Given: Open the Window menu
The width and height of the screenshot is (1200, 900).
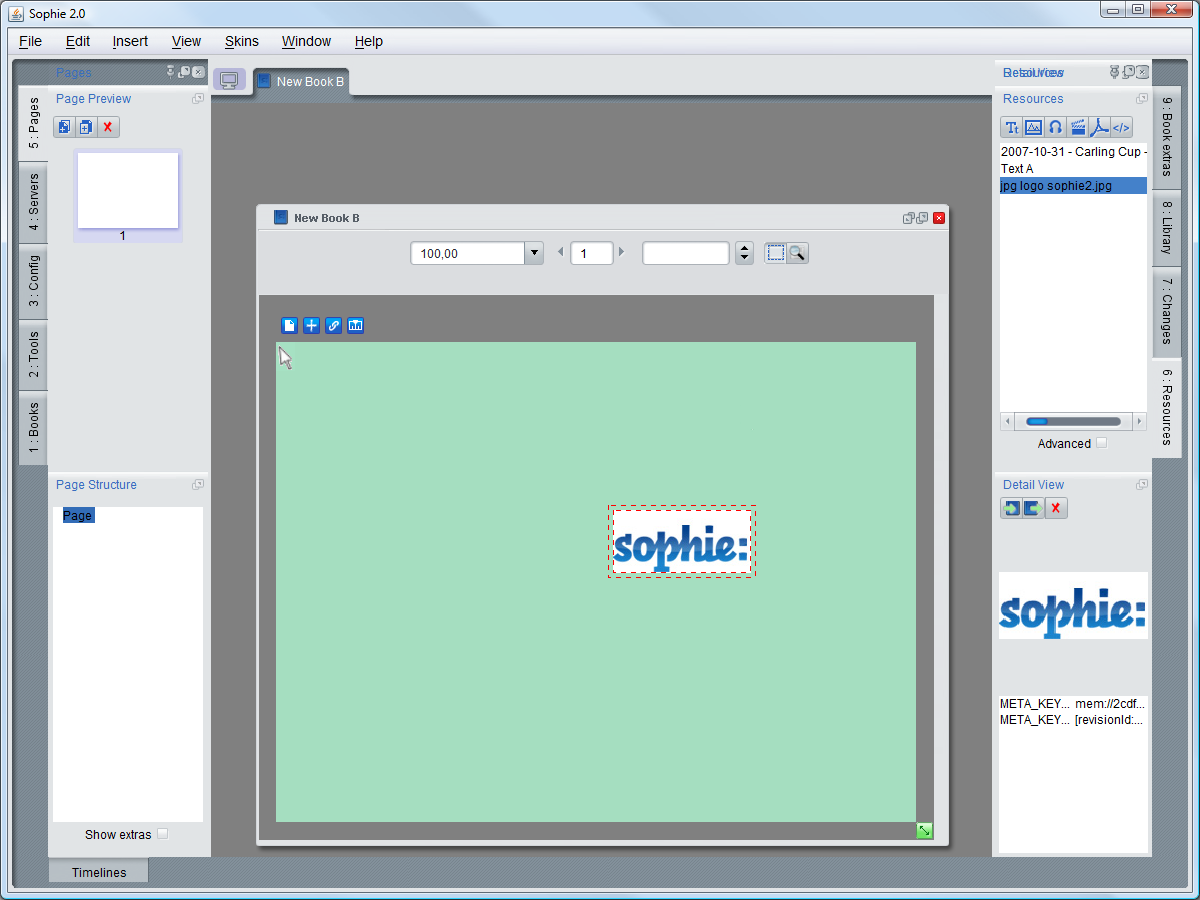Looking at the screenshot, I should coord(306,41).
